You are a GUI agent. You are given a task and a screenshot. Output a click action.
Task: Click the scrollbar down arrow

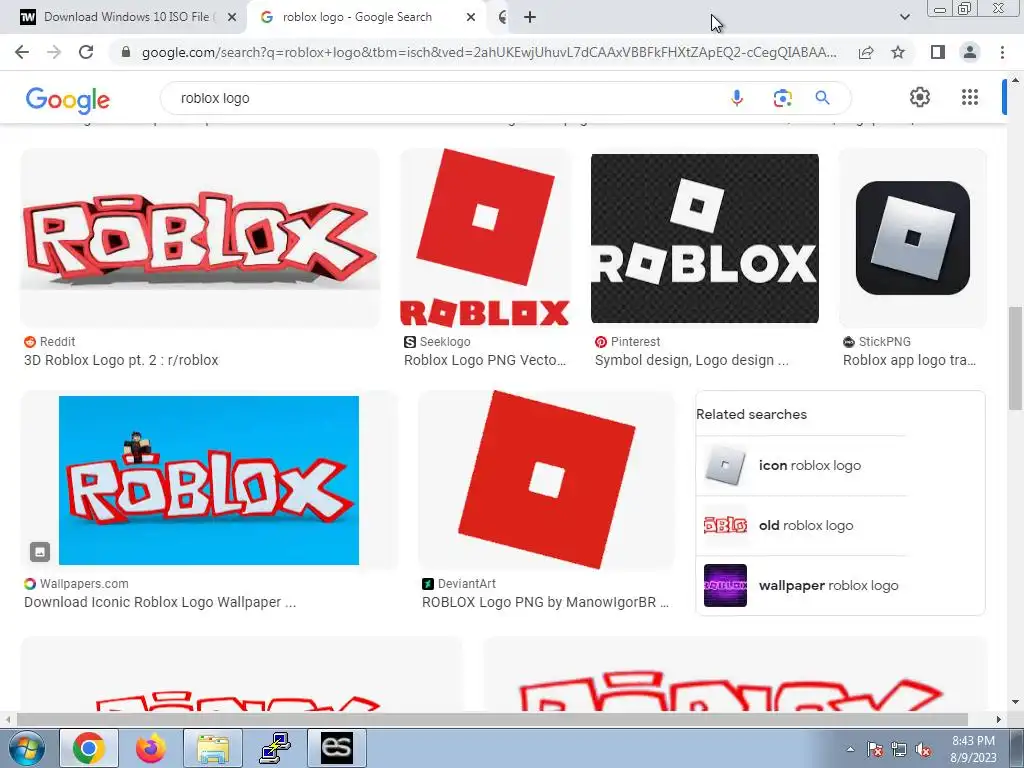[1015, 702]
